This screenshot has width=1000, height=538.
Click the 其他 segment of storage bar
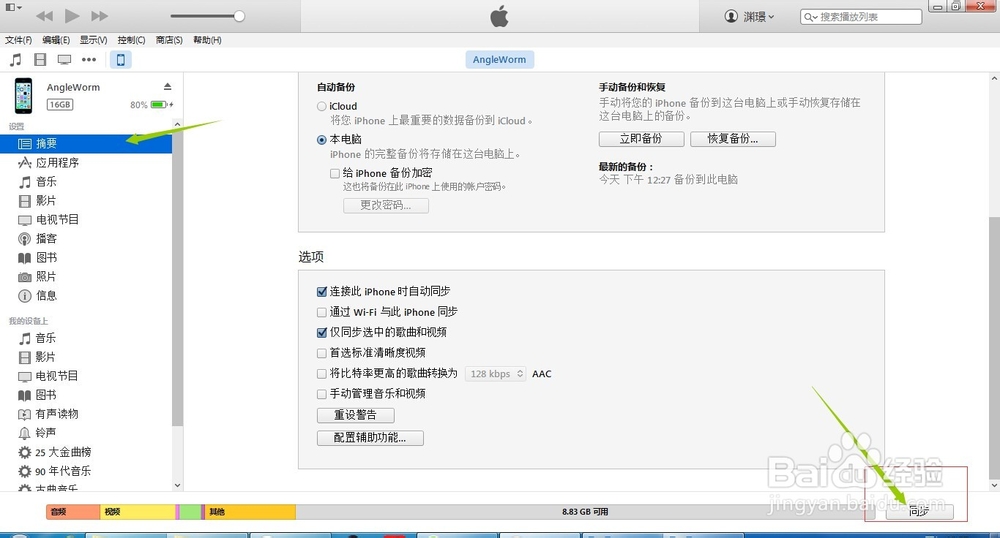click(250, 512)
